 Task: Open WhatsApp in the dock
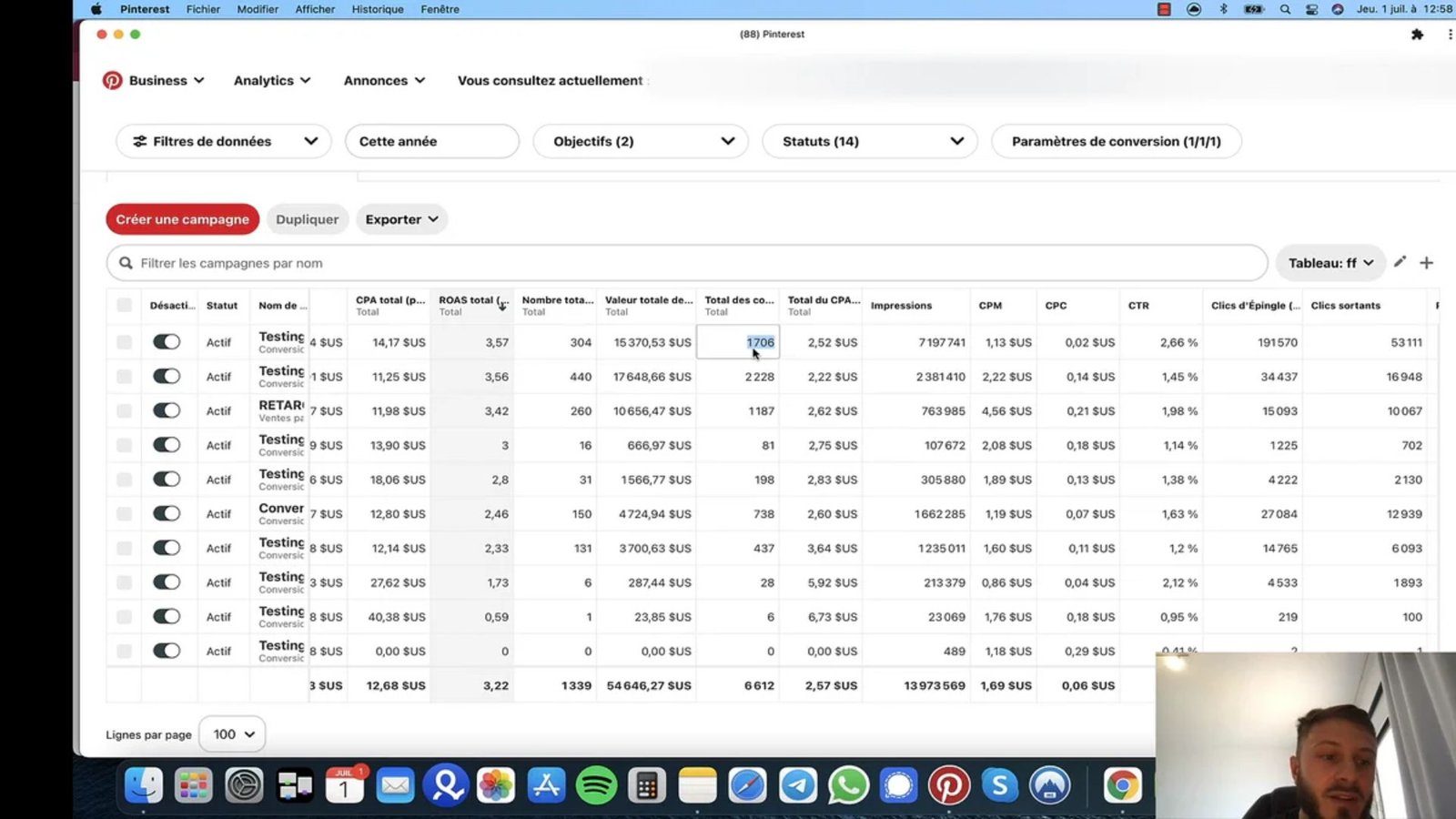point(848,785)
